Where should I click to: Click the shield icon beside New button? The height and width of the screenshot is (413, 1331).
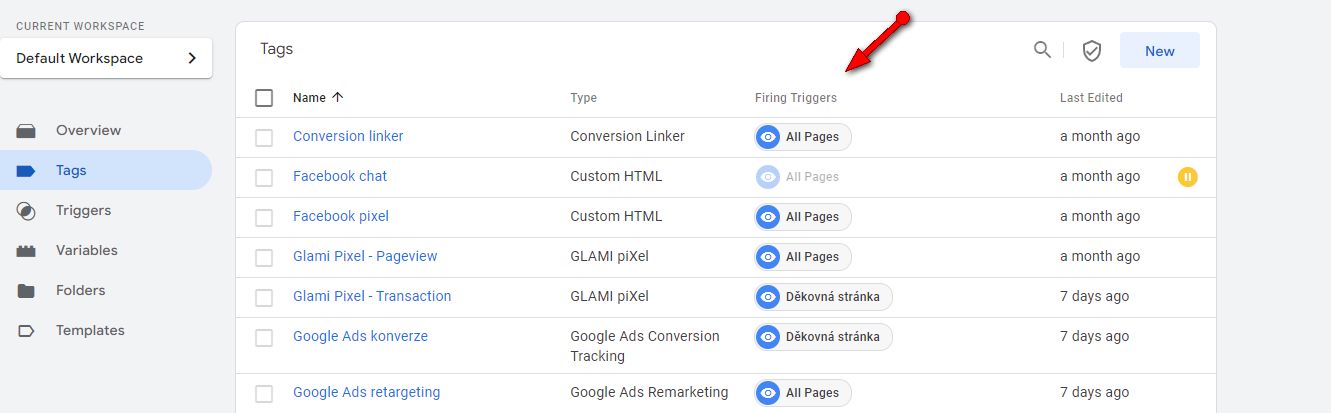pos(1092,51)
